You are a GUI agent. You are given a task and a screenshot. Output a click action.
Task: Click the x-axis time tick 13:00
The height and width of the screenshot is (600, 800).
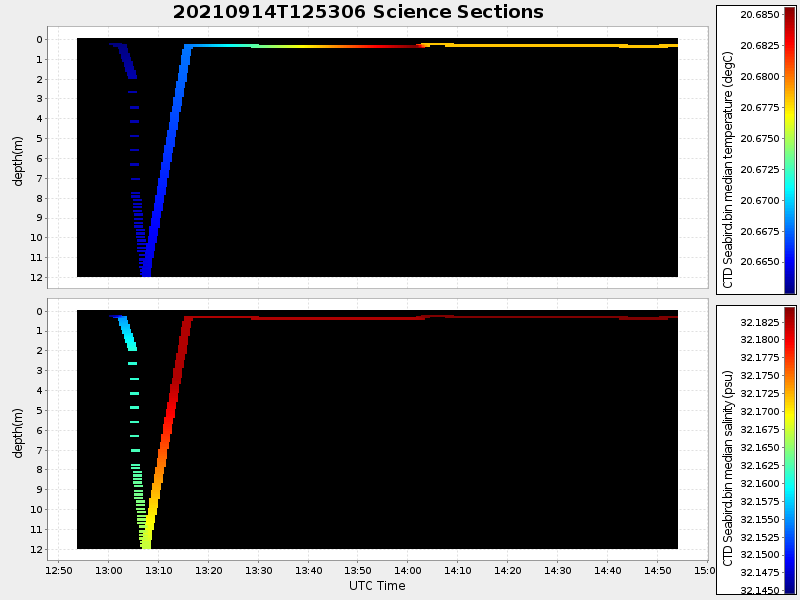tap(108, 570)
